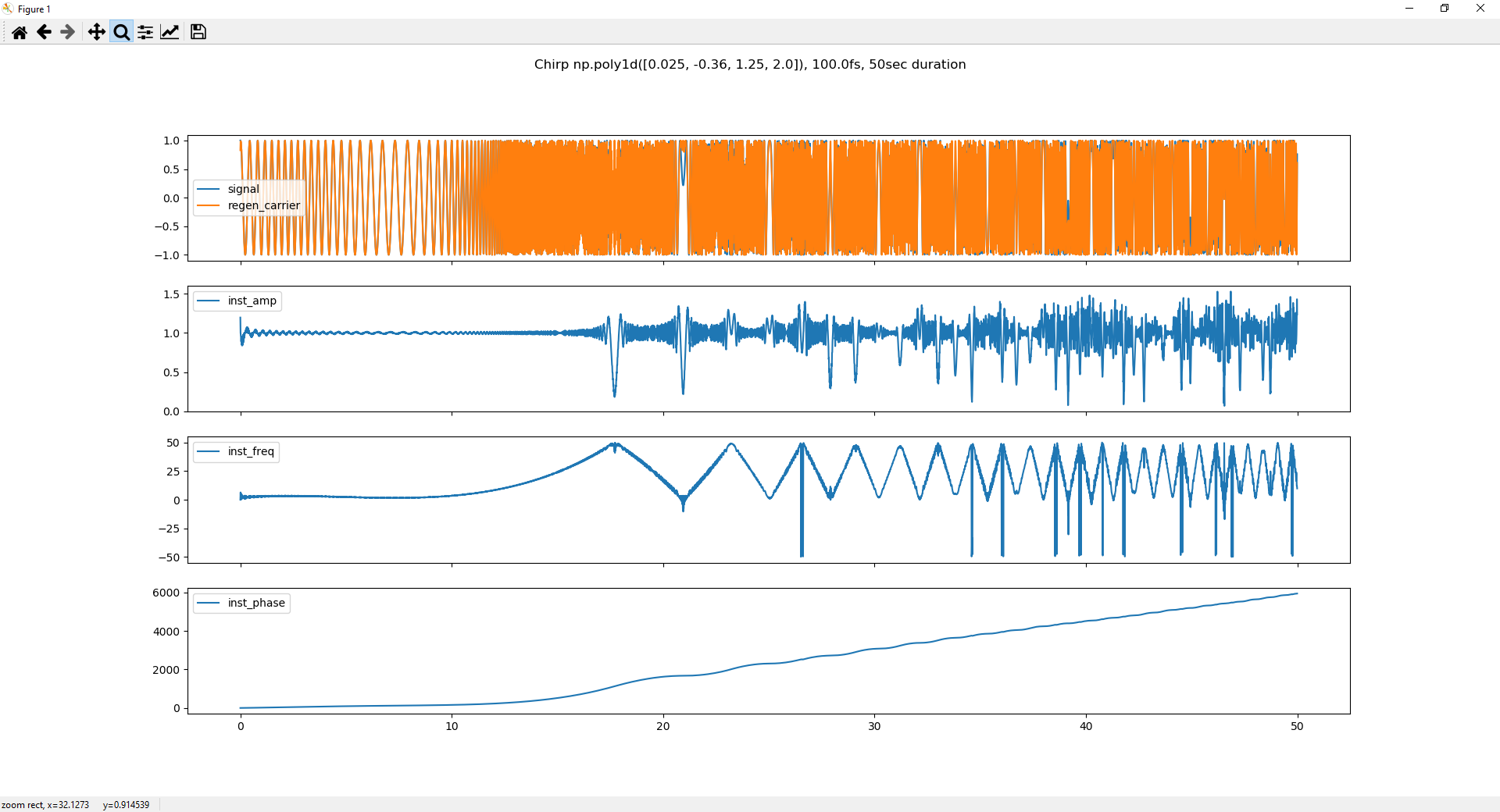Reset the view with the Home icon

(x=20, y=32)
